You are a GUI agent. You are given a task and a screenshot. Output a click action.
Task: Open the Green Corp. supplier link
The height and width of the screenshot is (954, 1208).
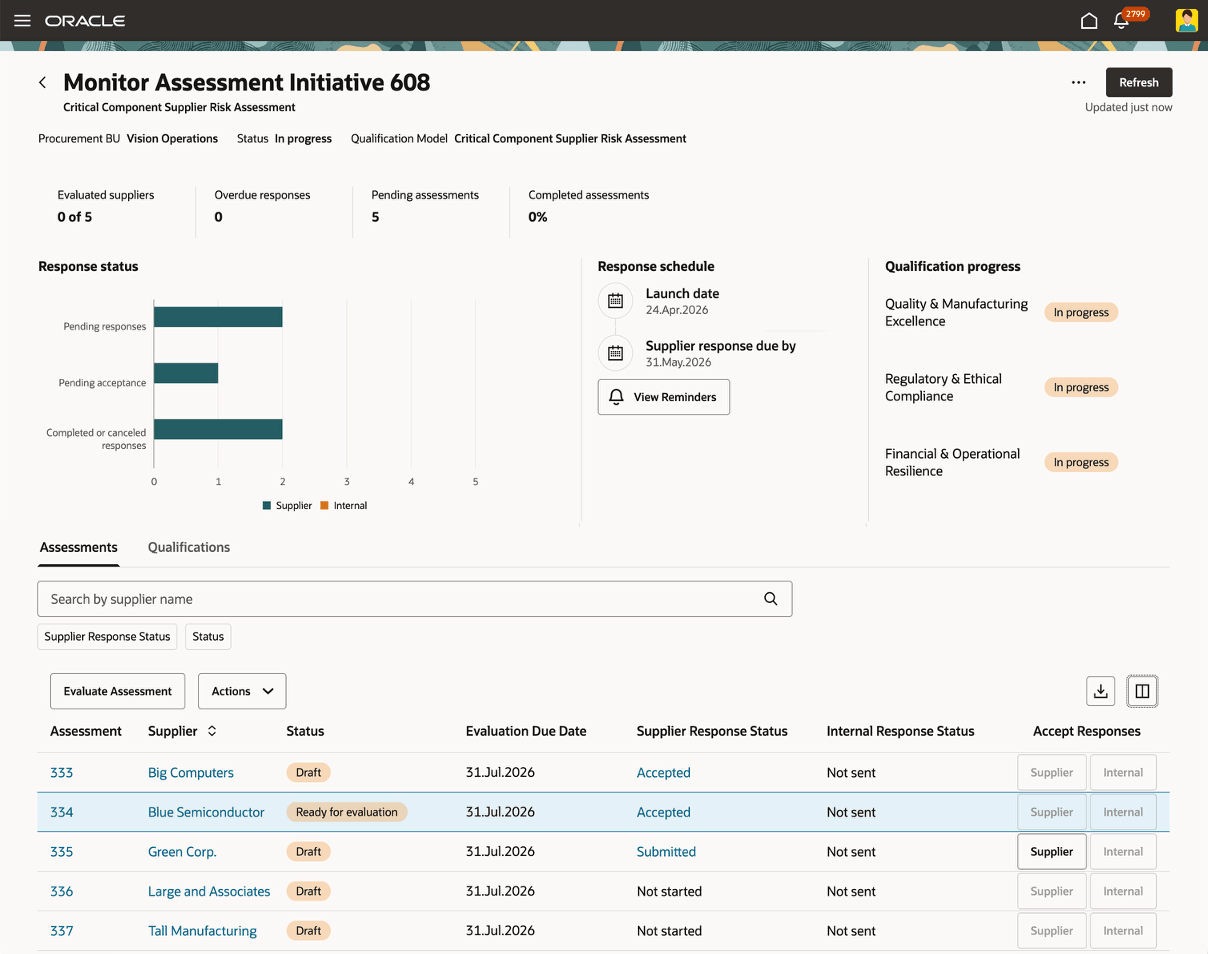182,852
